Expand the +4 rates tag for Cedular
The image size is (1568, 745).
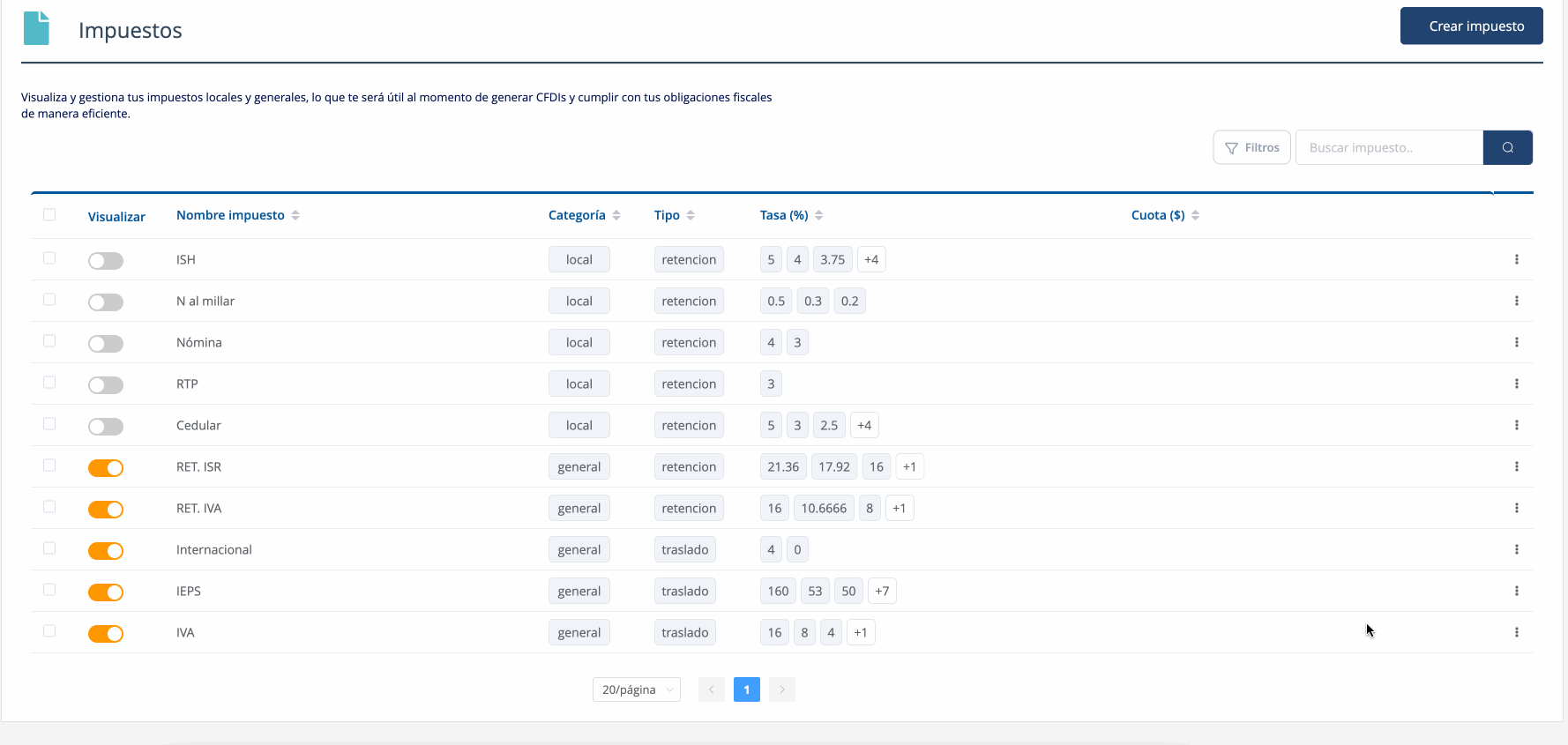click(x=864, y=425)
